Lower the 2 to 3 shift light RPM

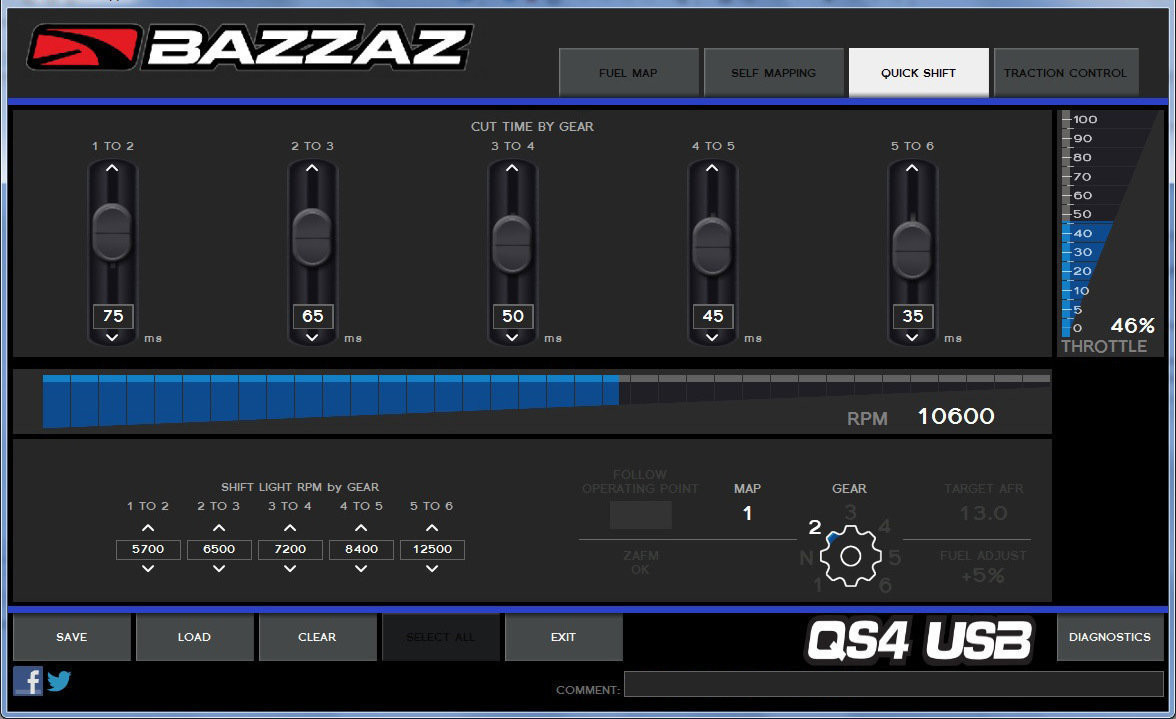pos(219,569)
